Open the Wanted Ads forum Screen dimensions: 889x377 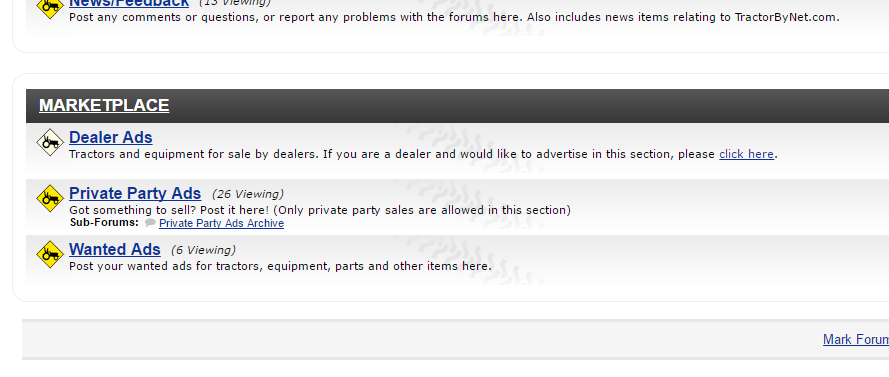pos(115,250)
